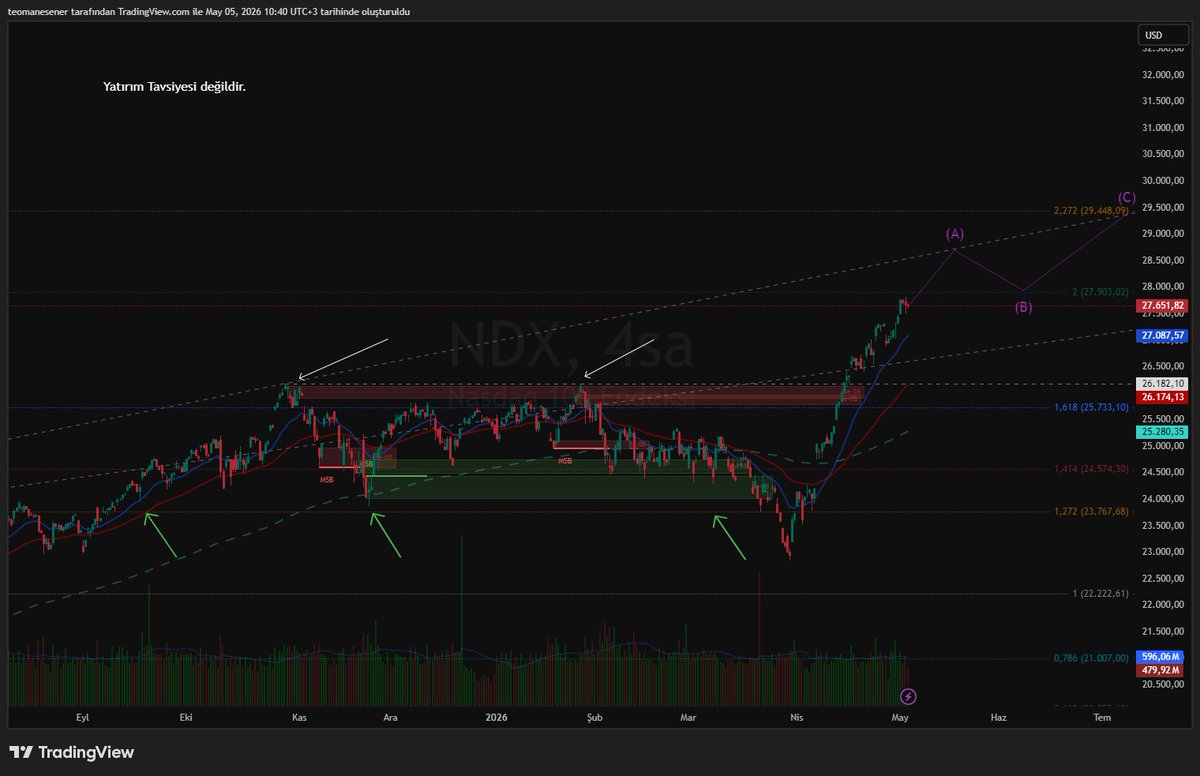Viewport: 1200px width, 776px height.
Task: Select the (B) wave label
Action: (1023, 307)
